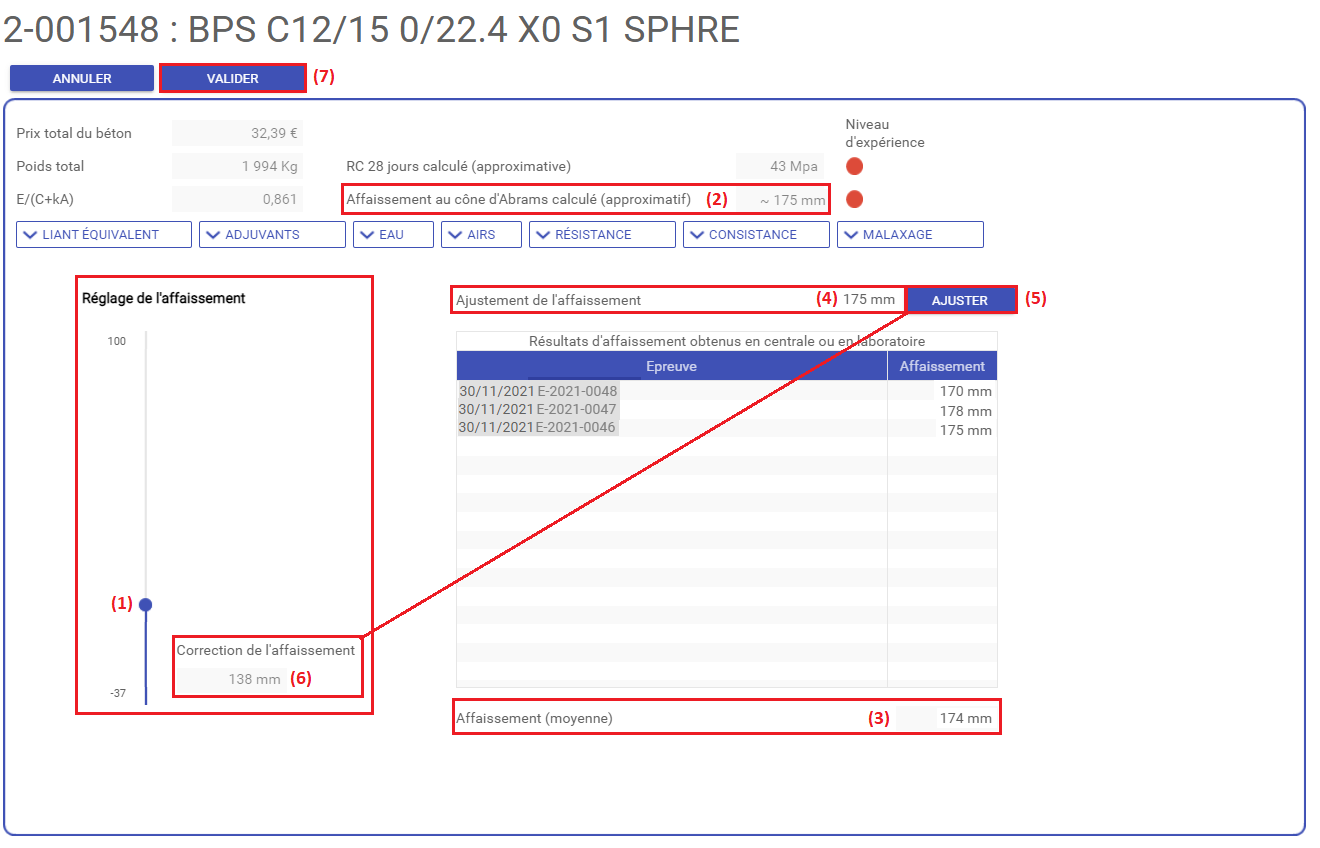Expand the ADJUVANTS section

272,234
